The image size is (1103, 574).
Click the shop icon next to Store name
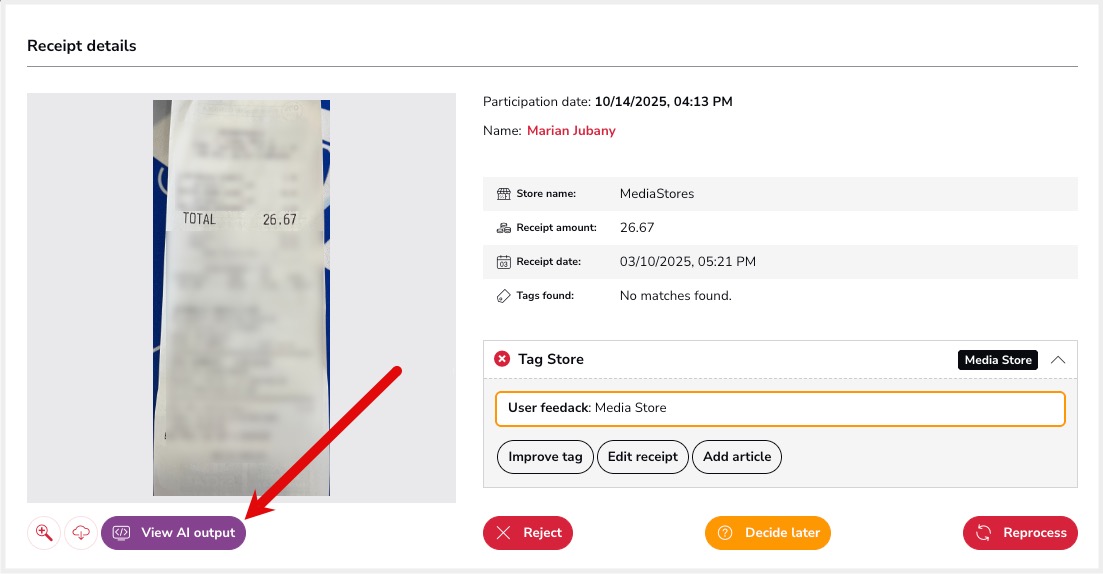(503, 194)
